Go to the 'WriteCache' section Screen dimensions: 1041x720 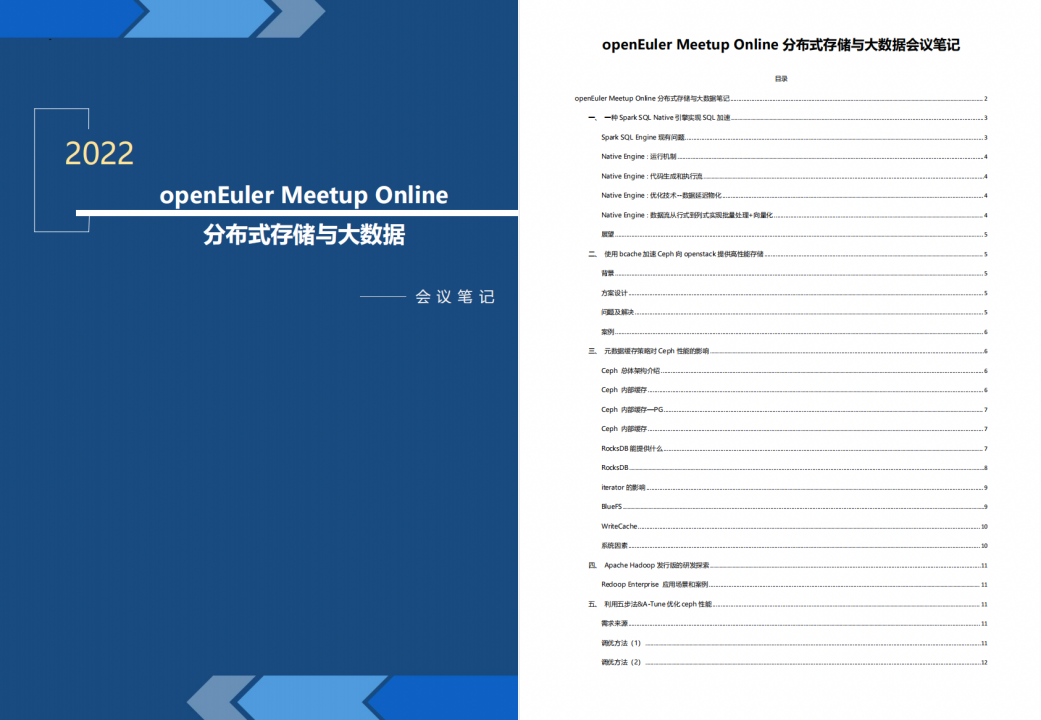click(x=619, y=526)
